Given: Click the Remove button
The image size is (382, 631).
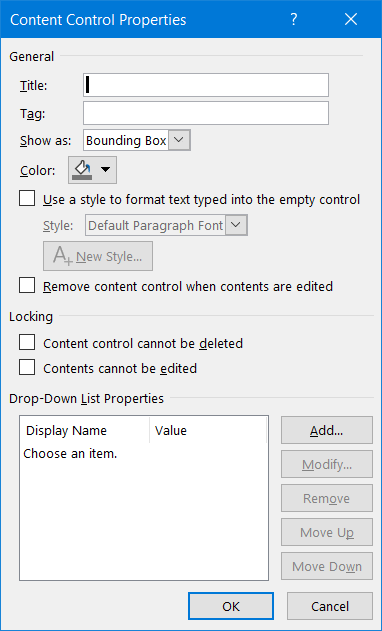Looking at the screenshot, I should (327, 498).
